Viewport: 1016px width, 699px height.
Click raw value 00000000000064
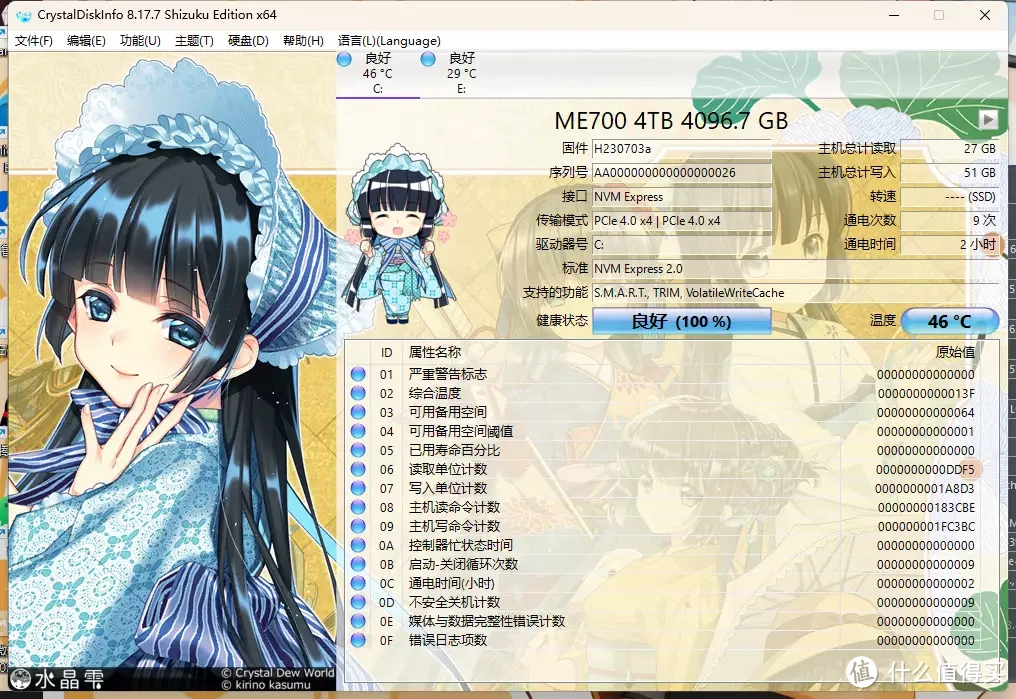pyautogui.click(x=926, y=412)
